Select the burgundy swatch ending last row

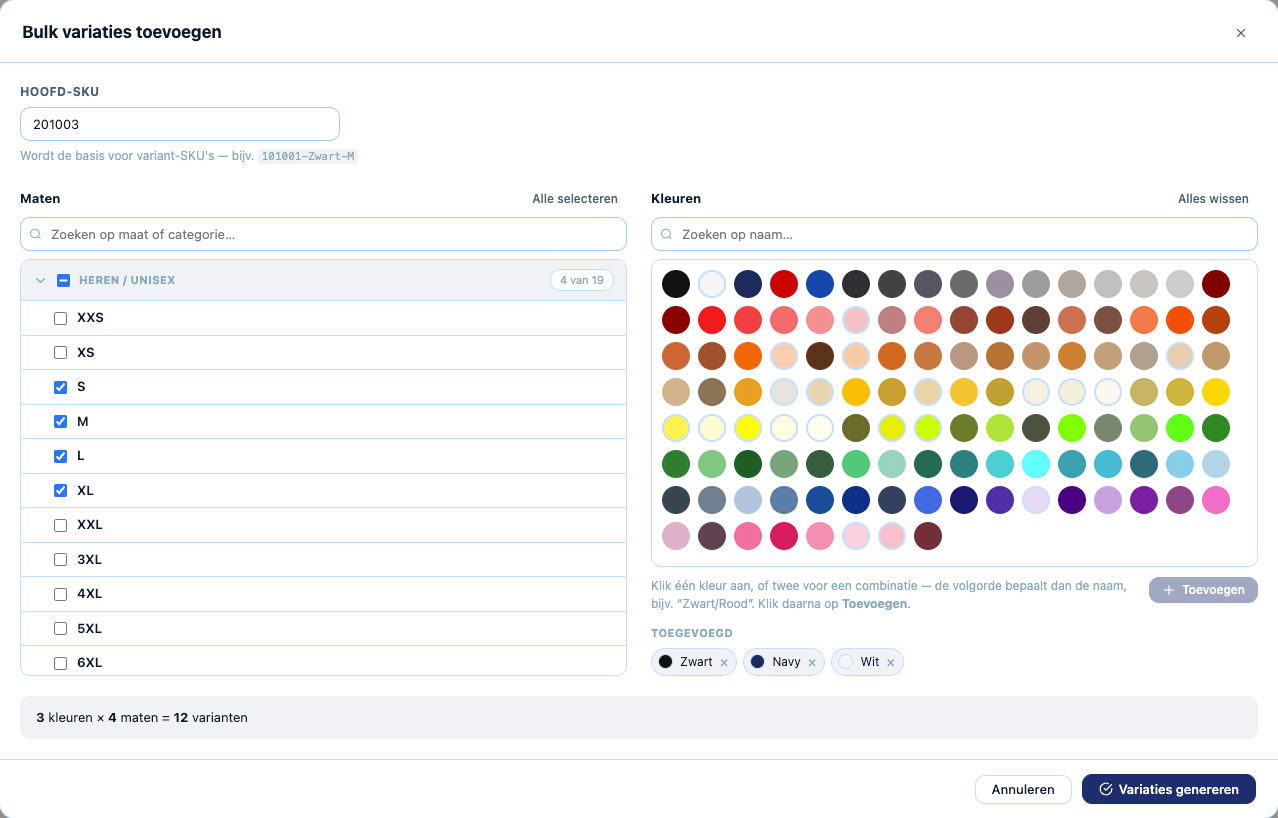coord(928,536)
